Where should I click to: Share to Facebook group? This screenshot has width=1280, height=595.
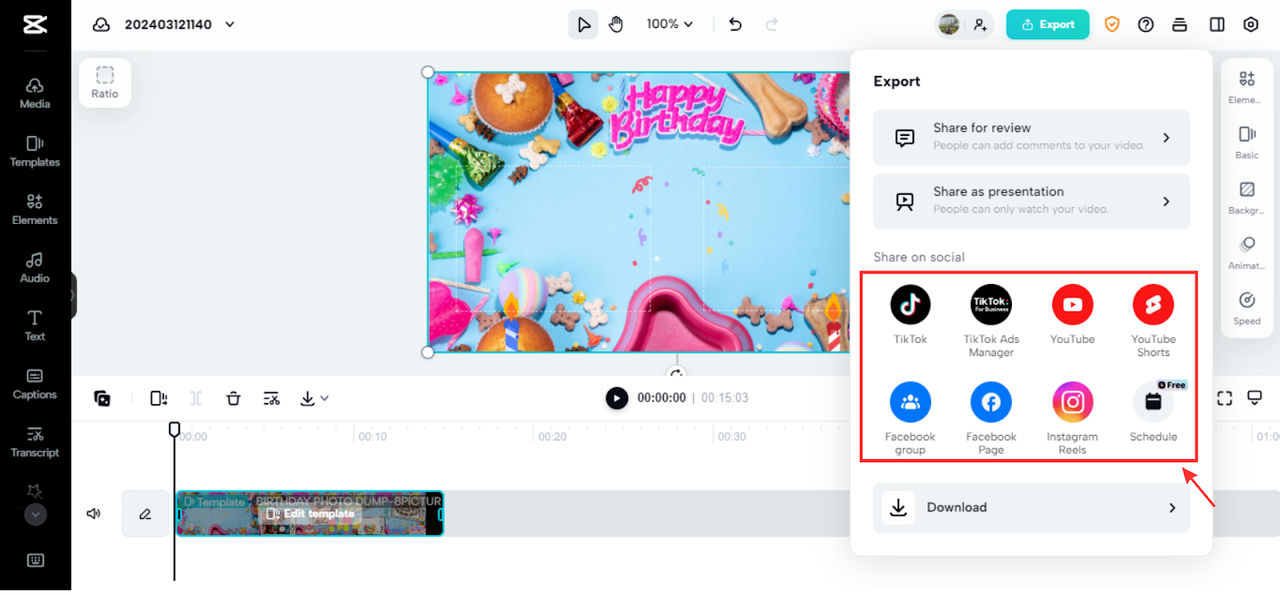(x=910, y=418)
